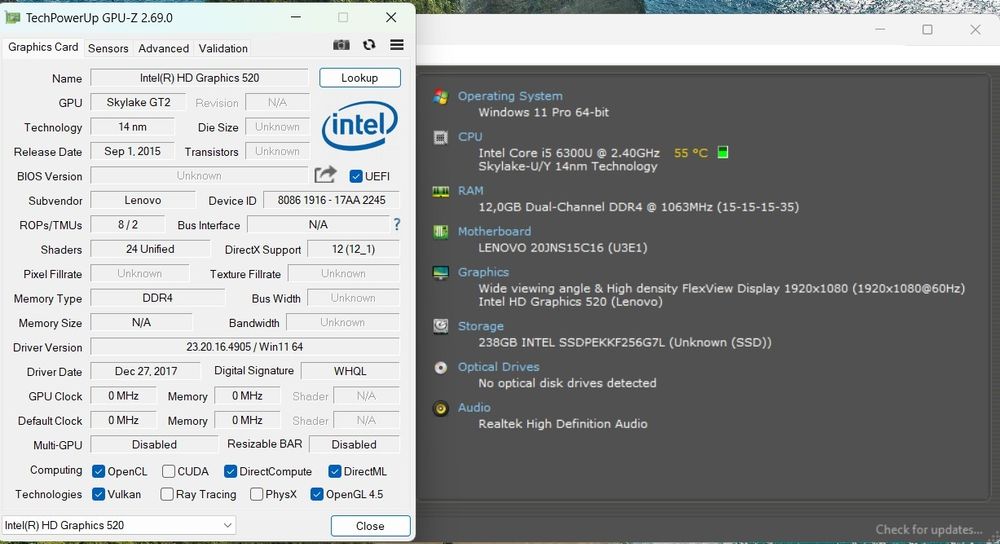Click the Release Date field Sep 1, 2015

pyautogui.click(x=133, y=151)
